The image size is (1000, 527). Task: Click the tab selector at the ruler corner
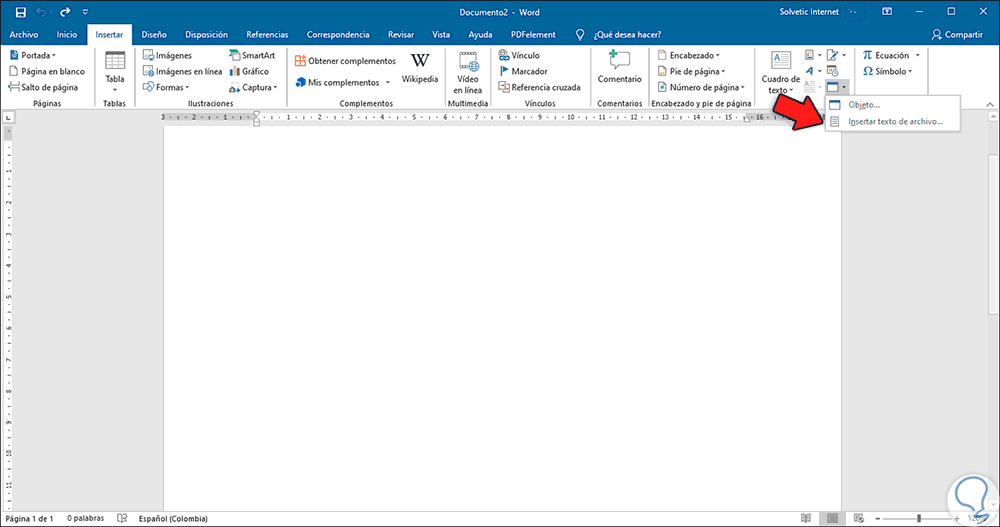(x=8, y=117)
